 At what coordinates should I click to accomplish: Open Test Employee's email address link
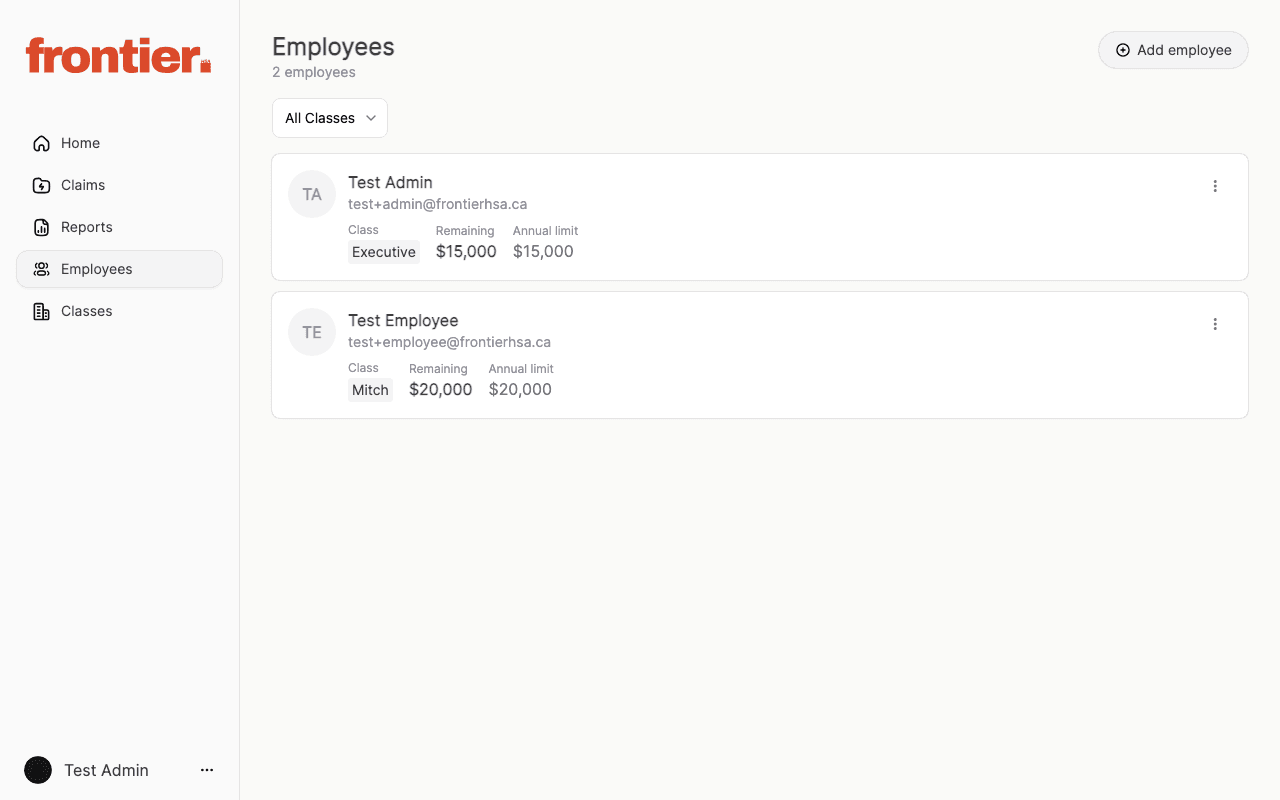(x=449, y=342)
